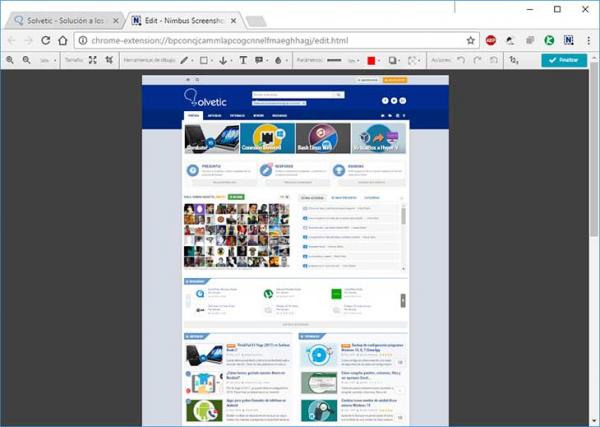The width and height of the screenshot is (600, 427).
Task: Click the line thickness preview
Action: coord(334,60)
